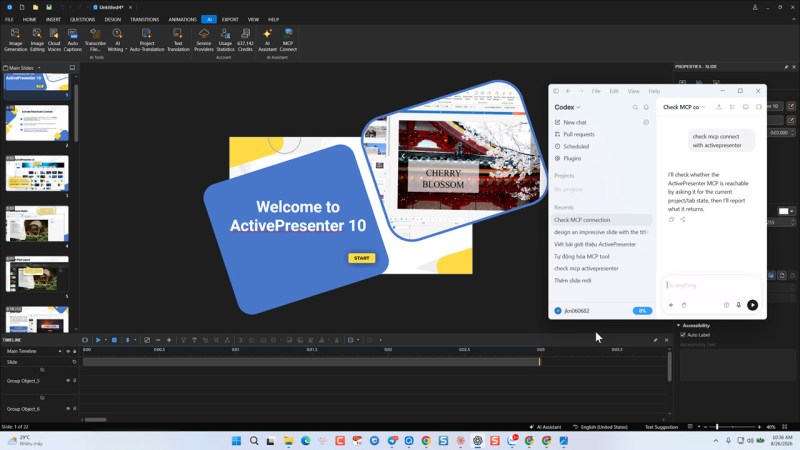Toggle Main Timeline lock icon

(74, 351)
